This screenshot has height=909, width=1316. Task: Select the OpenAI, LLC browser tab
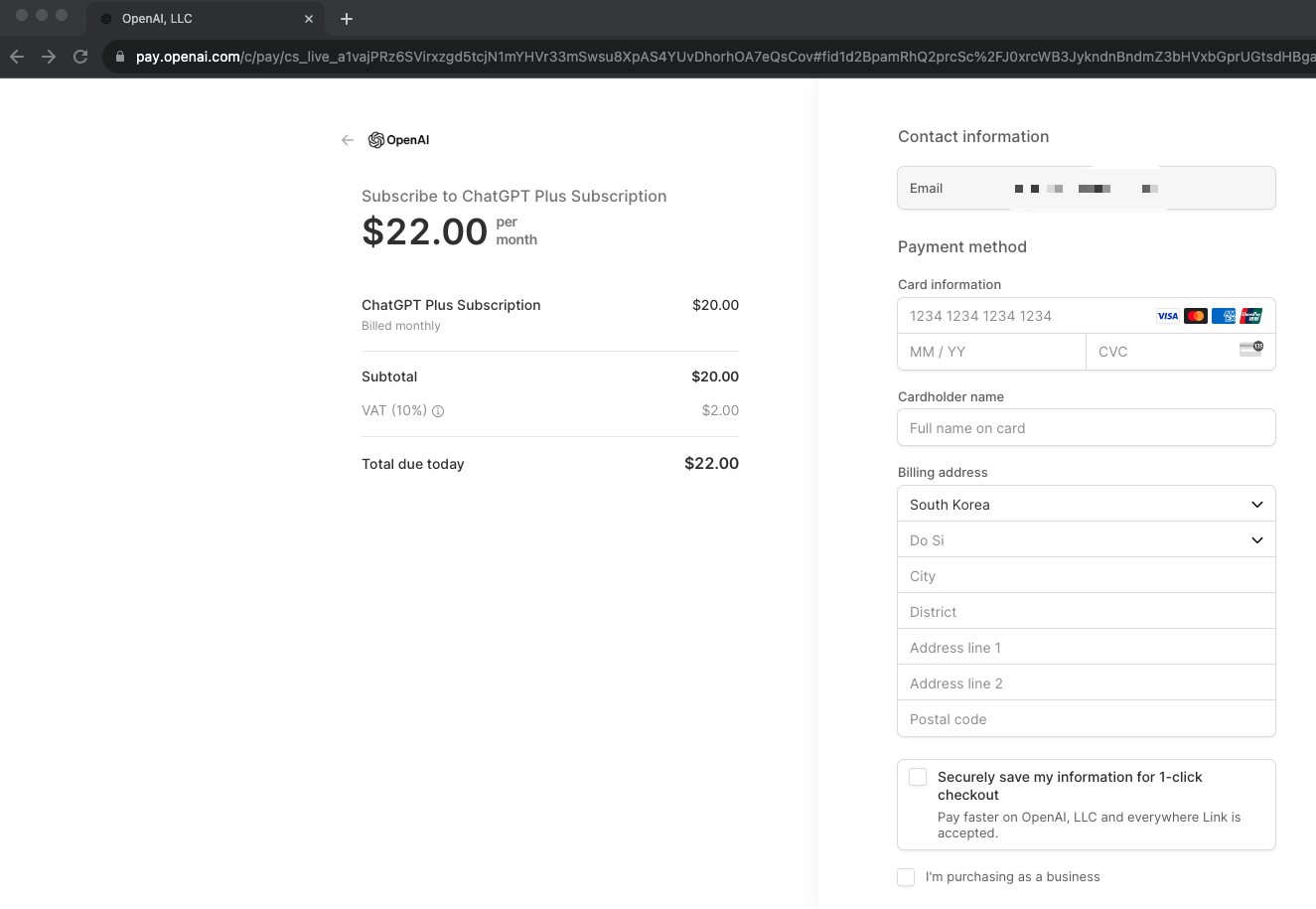[x=206, y=19]
